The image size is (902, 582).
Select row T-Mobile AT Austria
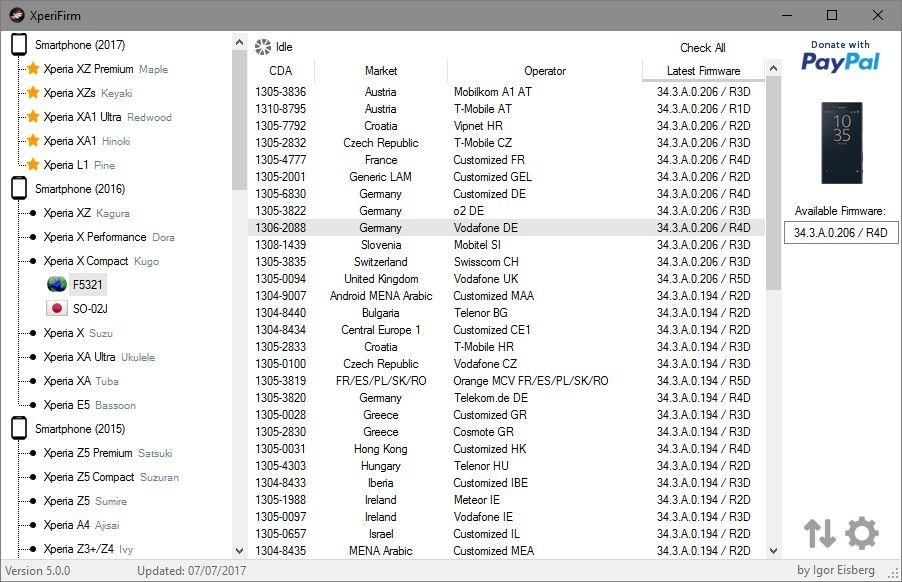pos(506,109)
